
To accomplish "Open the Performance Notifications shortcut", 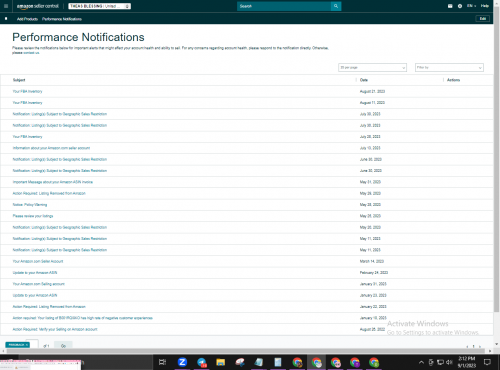I will (x=62, y=19).
